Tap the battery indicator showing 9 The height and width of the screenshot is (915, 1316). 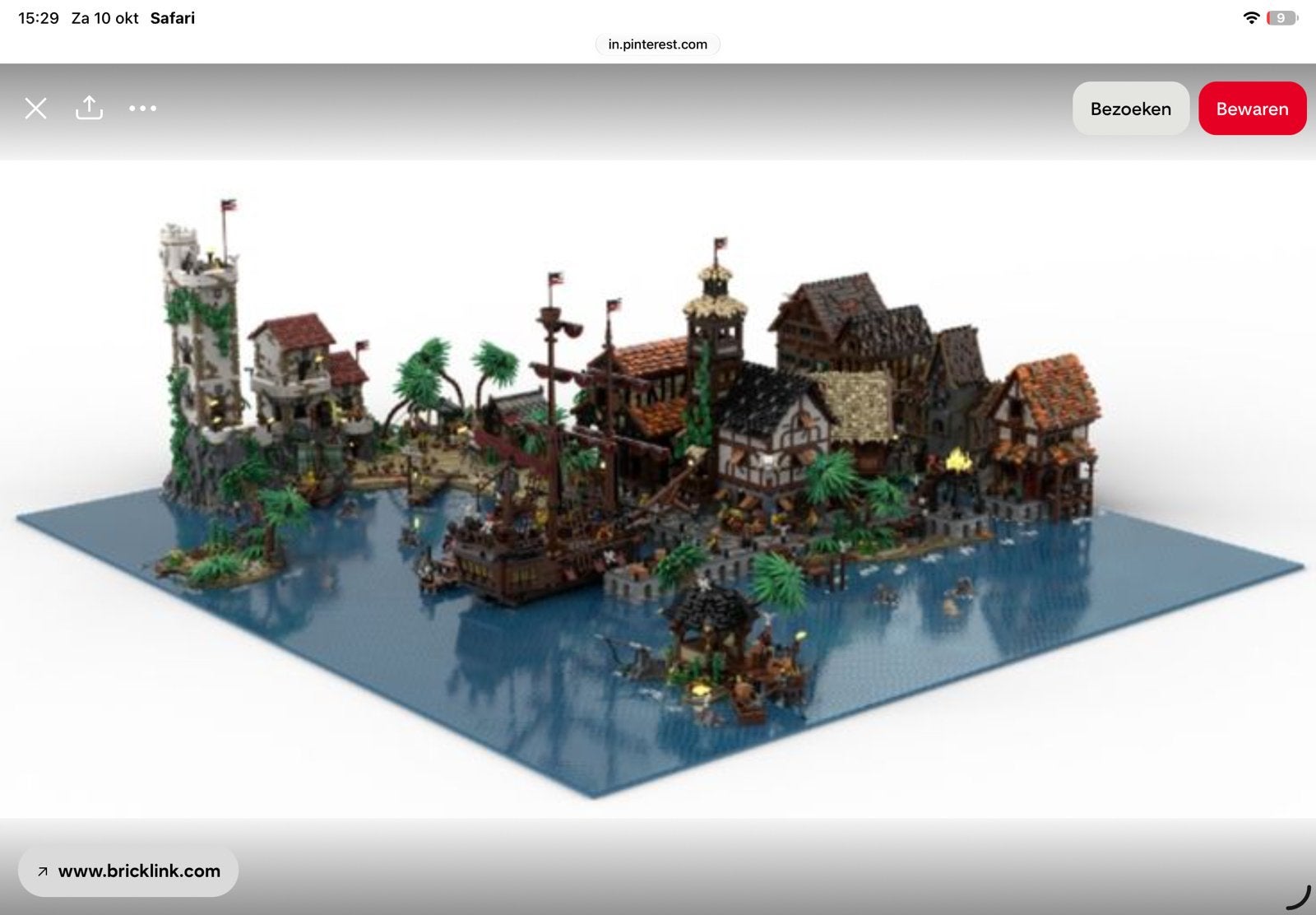click(x=1281, y=18)
